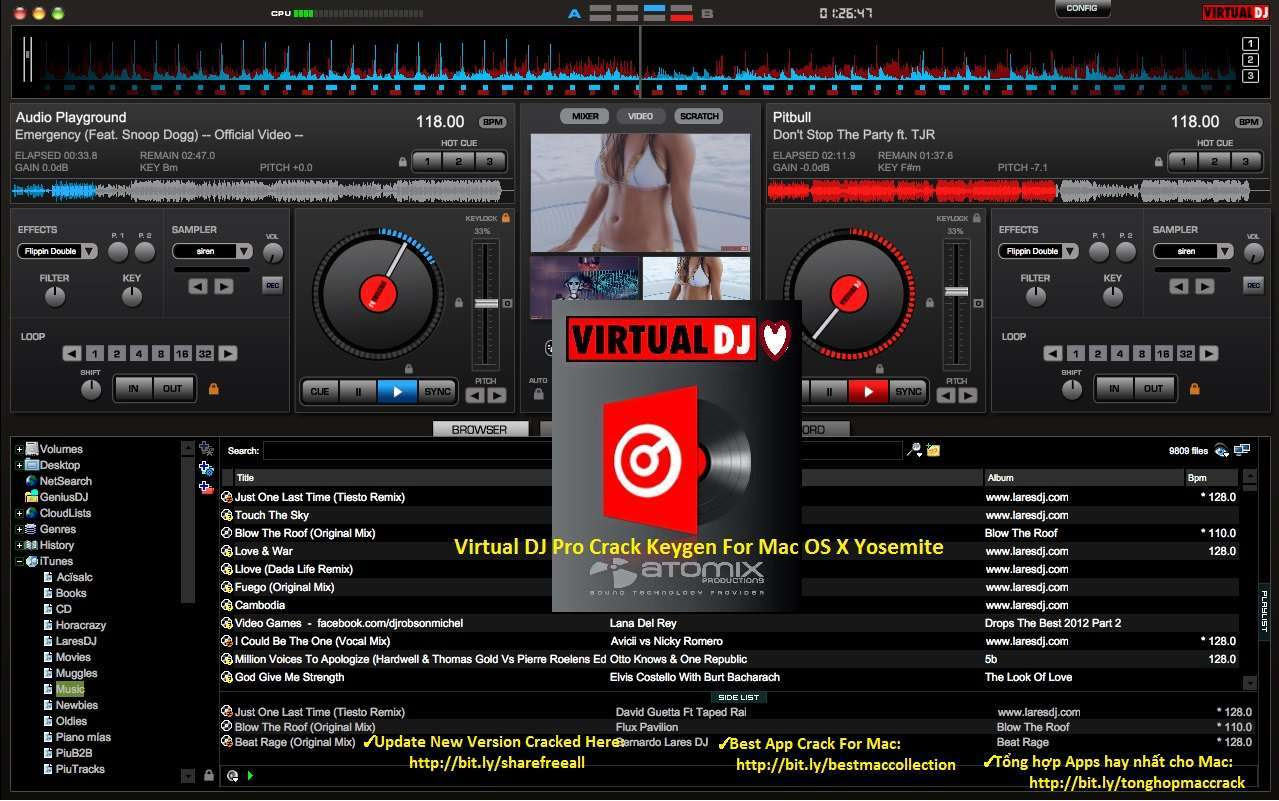Set left deck loop length 32
This screenshot has height=801, width=1279.
pos(205,353)
